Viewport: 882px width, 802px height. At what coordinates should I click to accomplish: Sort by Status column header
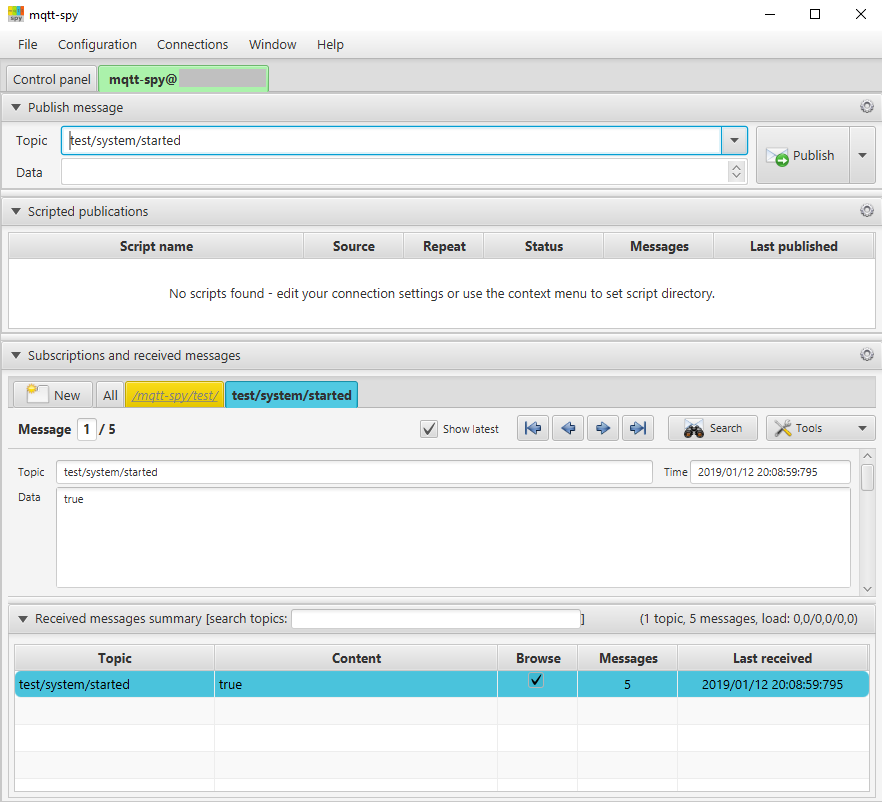[x=543, y=246]
